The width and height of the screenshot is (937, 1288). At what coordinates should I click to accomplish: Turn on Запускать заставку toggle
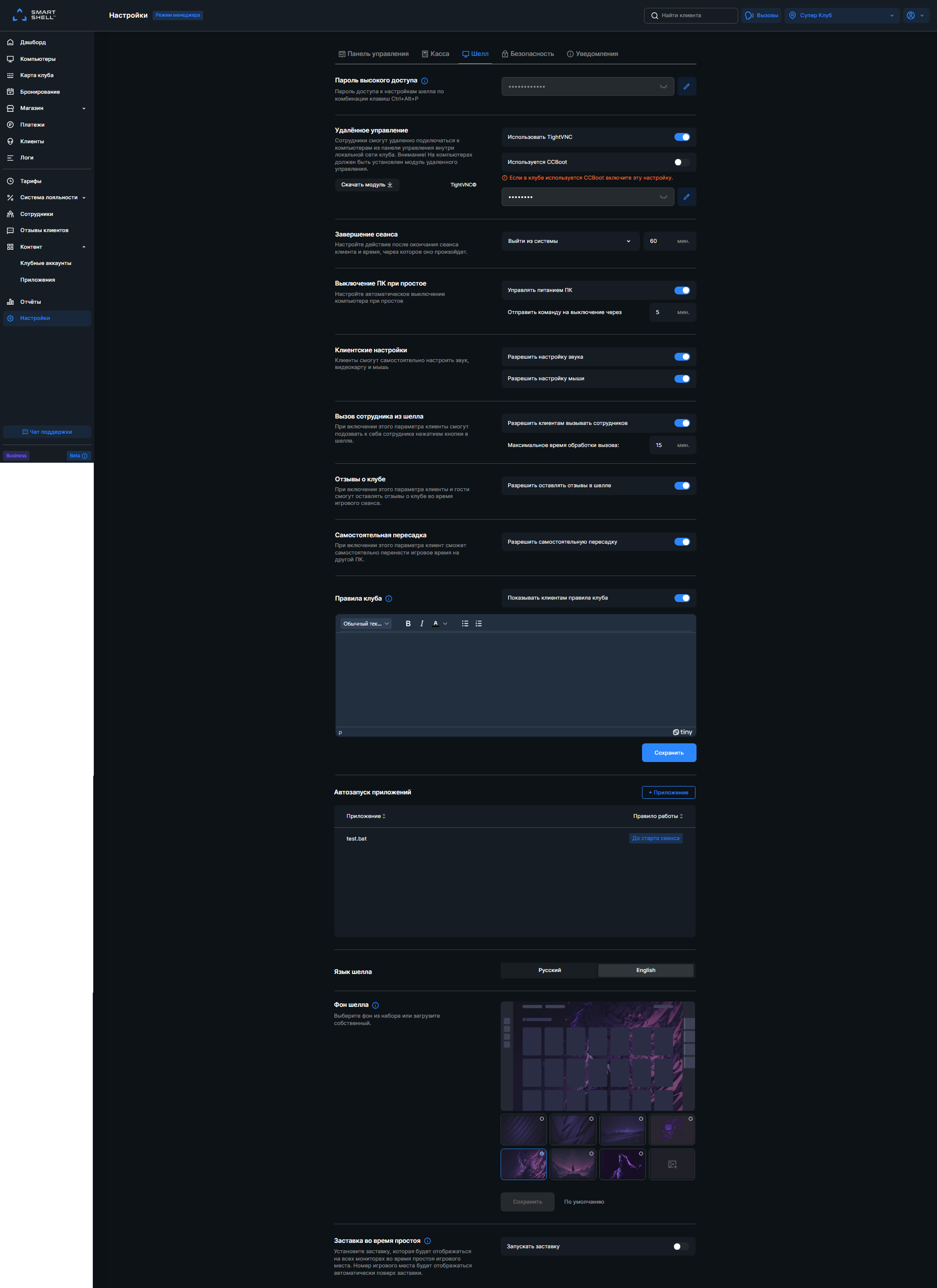pos(681,1247)
